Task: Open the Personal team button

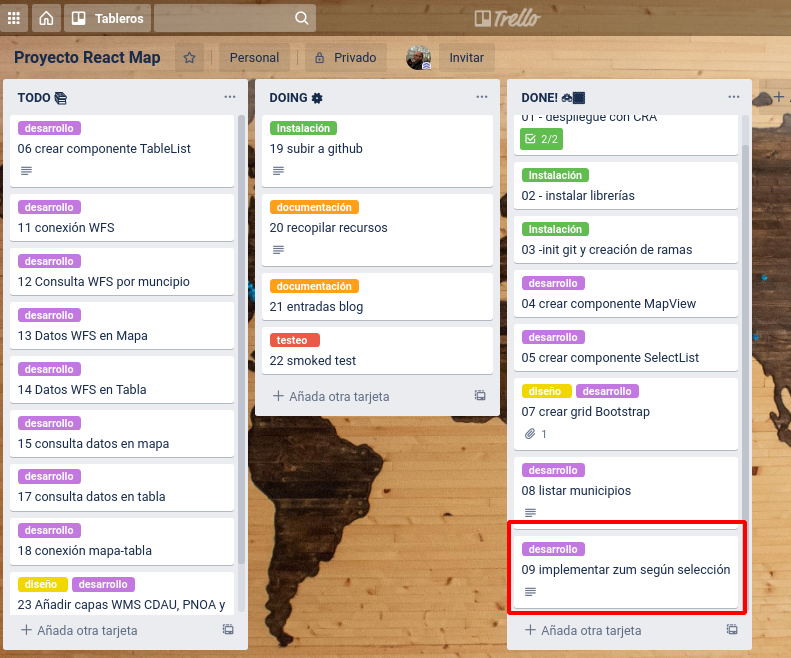Action: click(254, 58)
